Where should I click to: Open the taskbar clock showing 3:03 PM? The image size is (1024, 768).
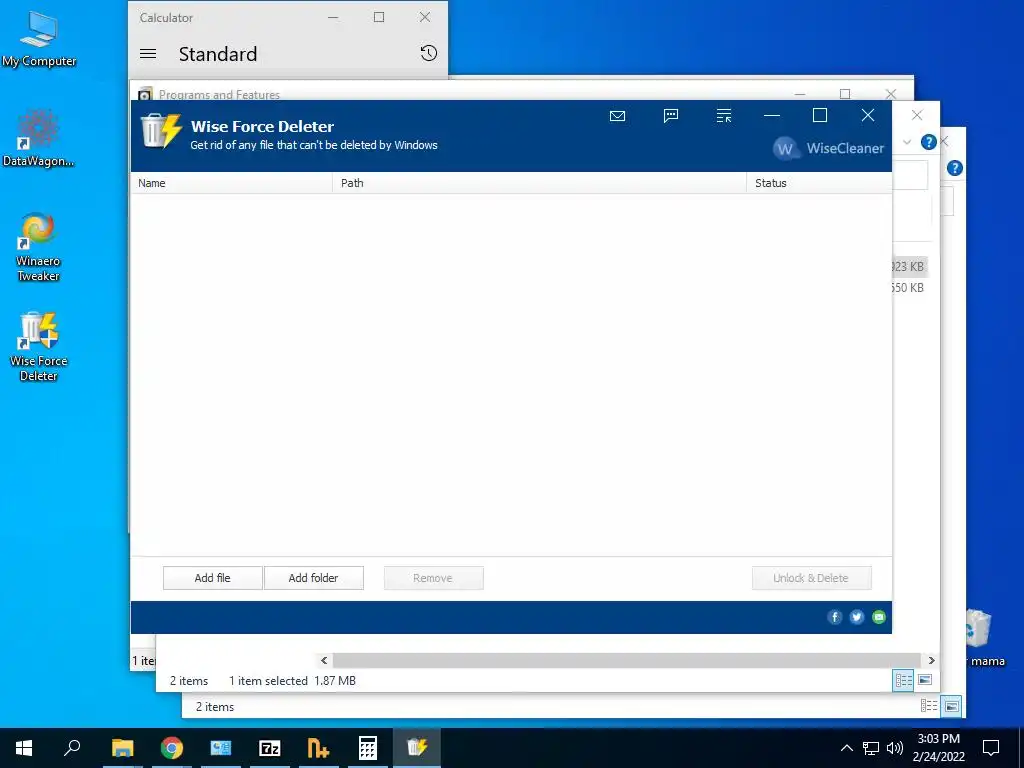click(x=938, y=748)
